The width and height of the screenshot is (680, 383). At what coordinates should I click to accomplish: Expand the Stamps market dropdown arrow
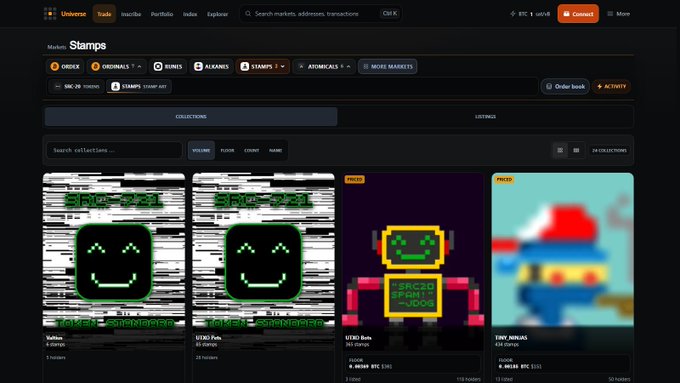(283, 66)
